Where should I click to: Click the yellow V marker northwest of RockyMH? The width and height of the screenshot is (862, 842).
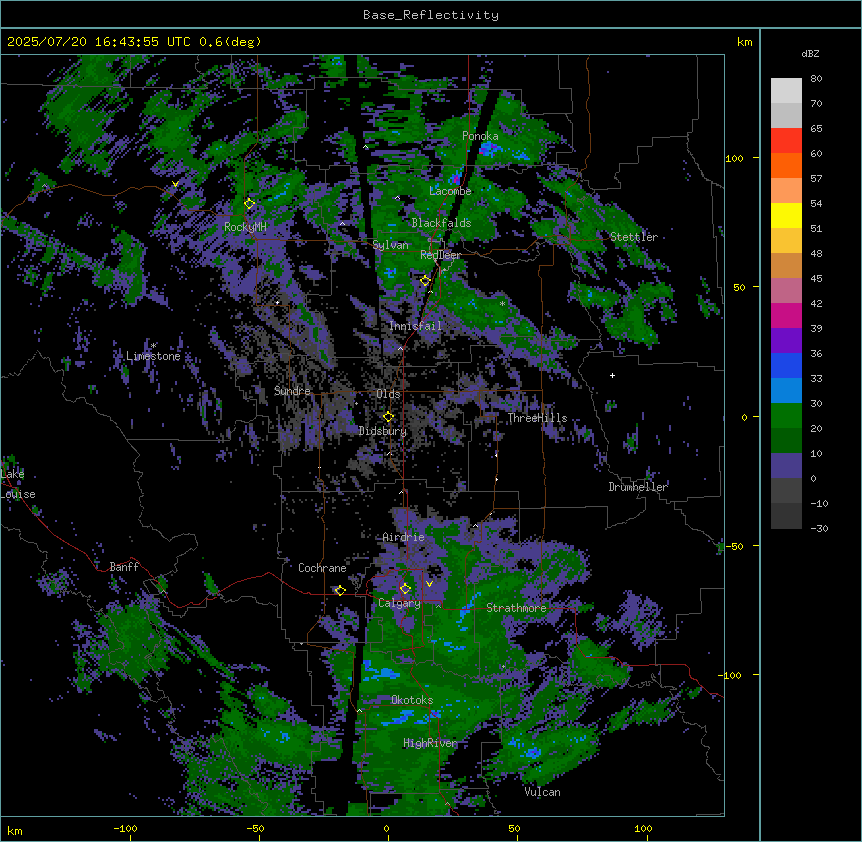[175, 184]
